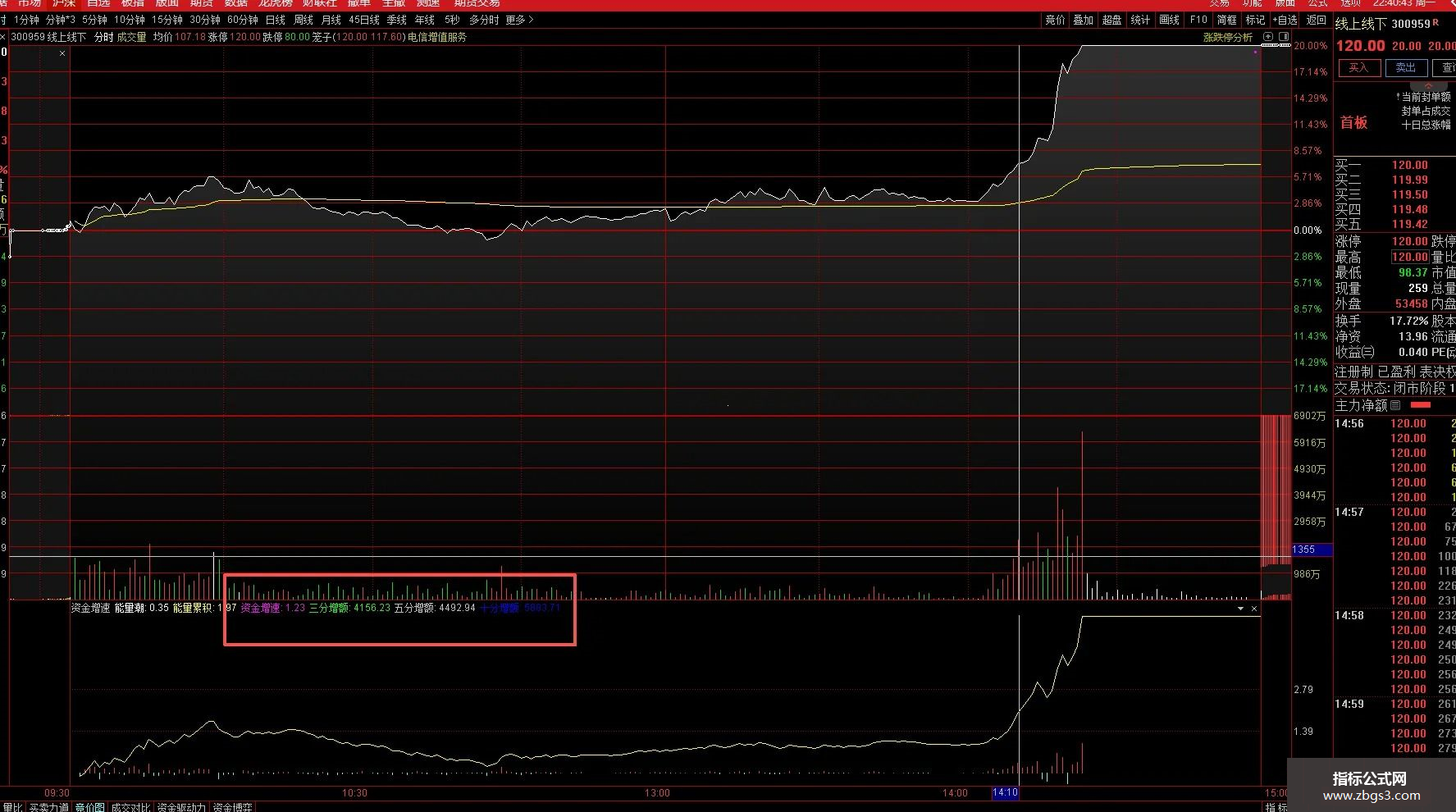Click the 14:56 trade time entry
This screenshot has width=1456, height=812.
tap(1349, 423)
